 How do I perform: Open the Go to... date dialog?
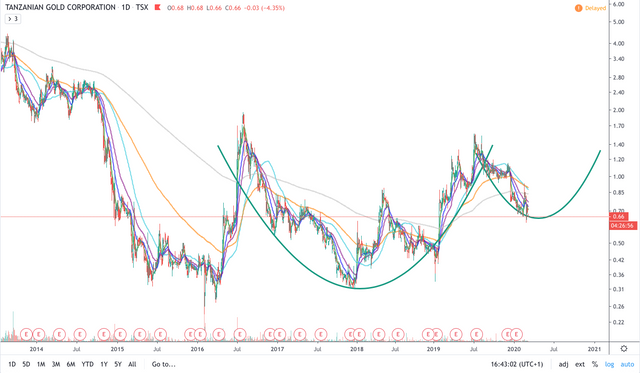164,364
